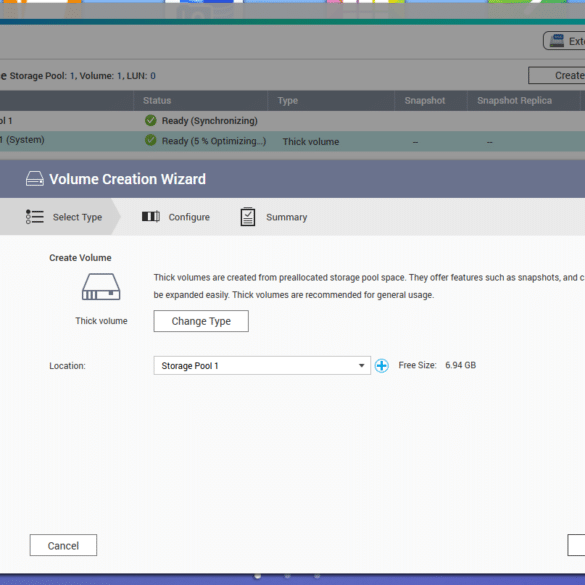Click the Create button in the background window
The height and width of the screenshot is (585, 585).
pyautogui.click(x=557, y=75)
